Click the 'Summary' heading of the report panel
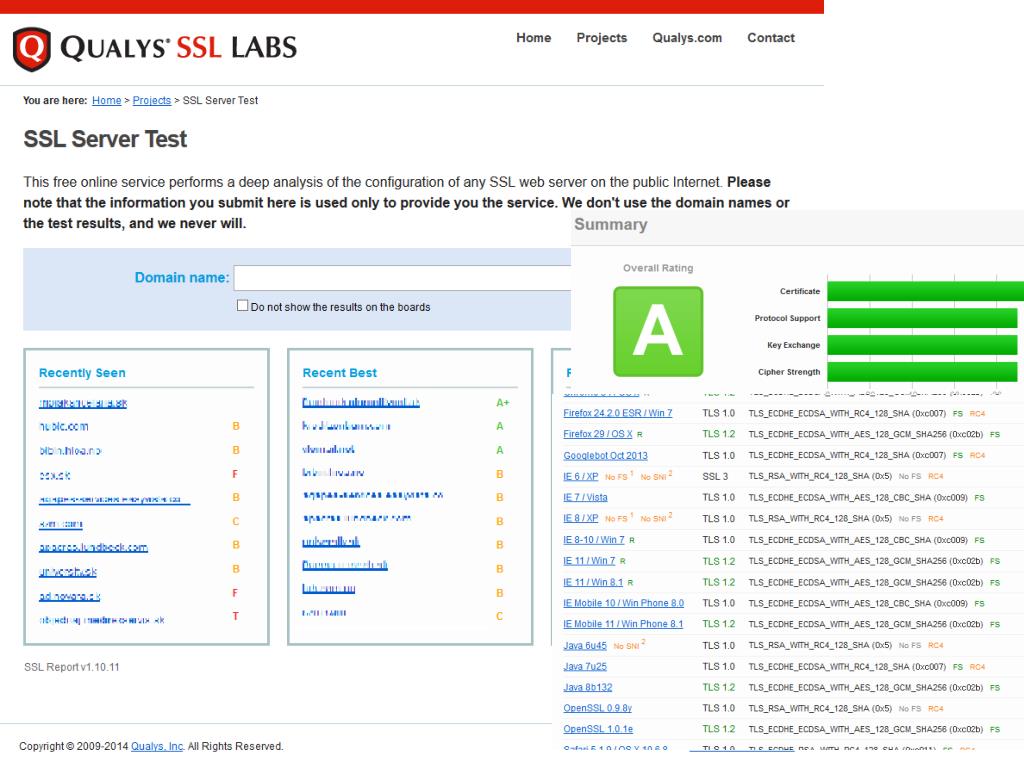The width and height of the screenshot is (1024, 768). point(611,225)
